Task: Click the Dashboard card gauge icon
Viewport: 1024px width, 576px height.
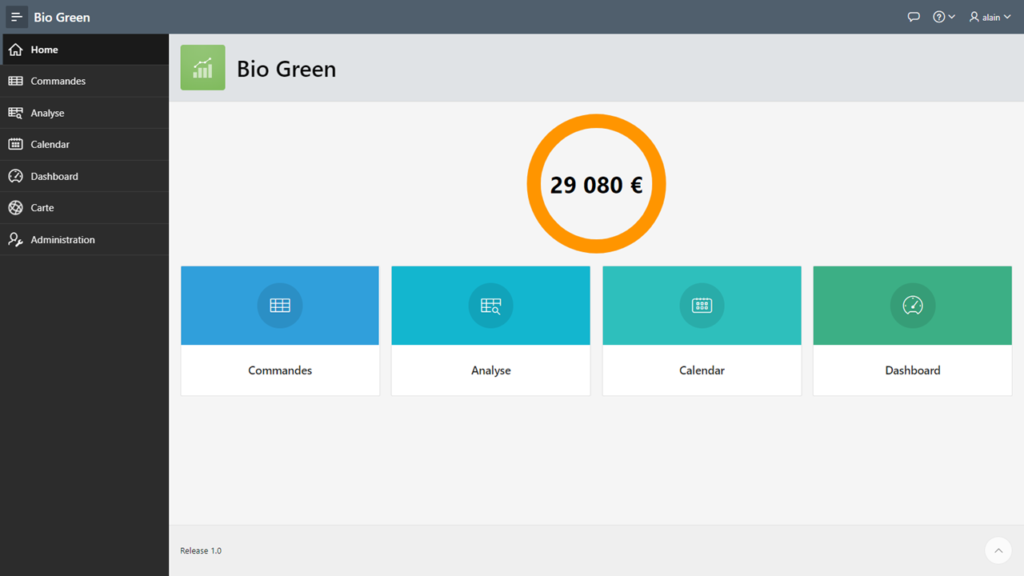Action: click(913, 305)
